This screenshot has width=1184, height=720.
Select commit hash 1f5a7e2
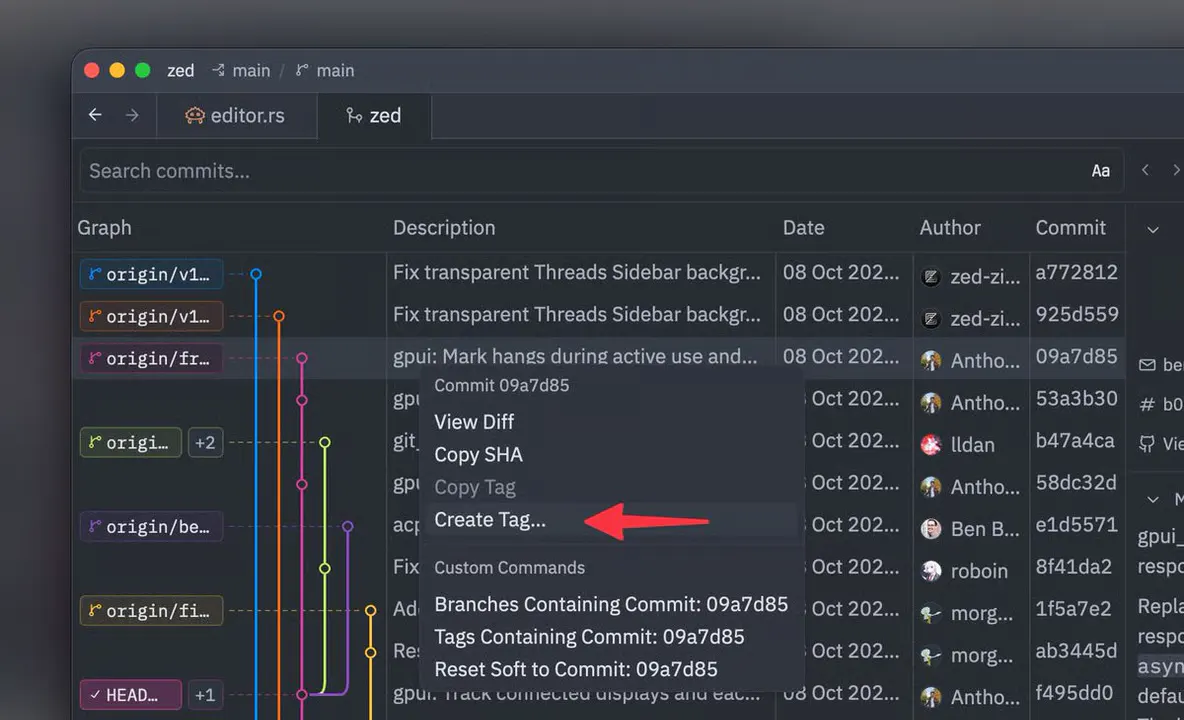click(1073, 609)
